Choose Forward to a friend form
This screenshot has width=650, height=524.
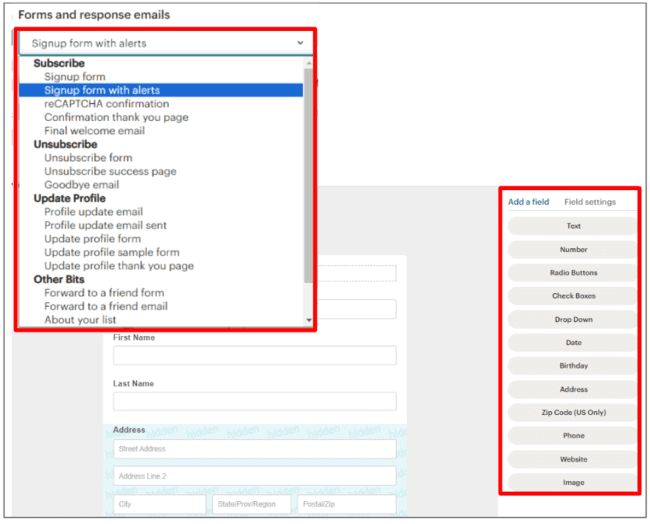pos(104,293)
